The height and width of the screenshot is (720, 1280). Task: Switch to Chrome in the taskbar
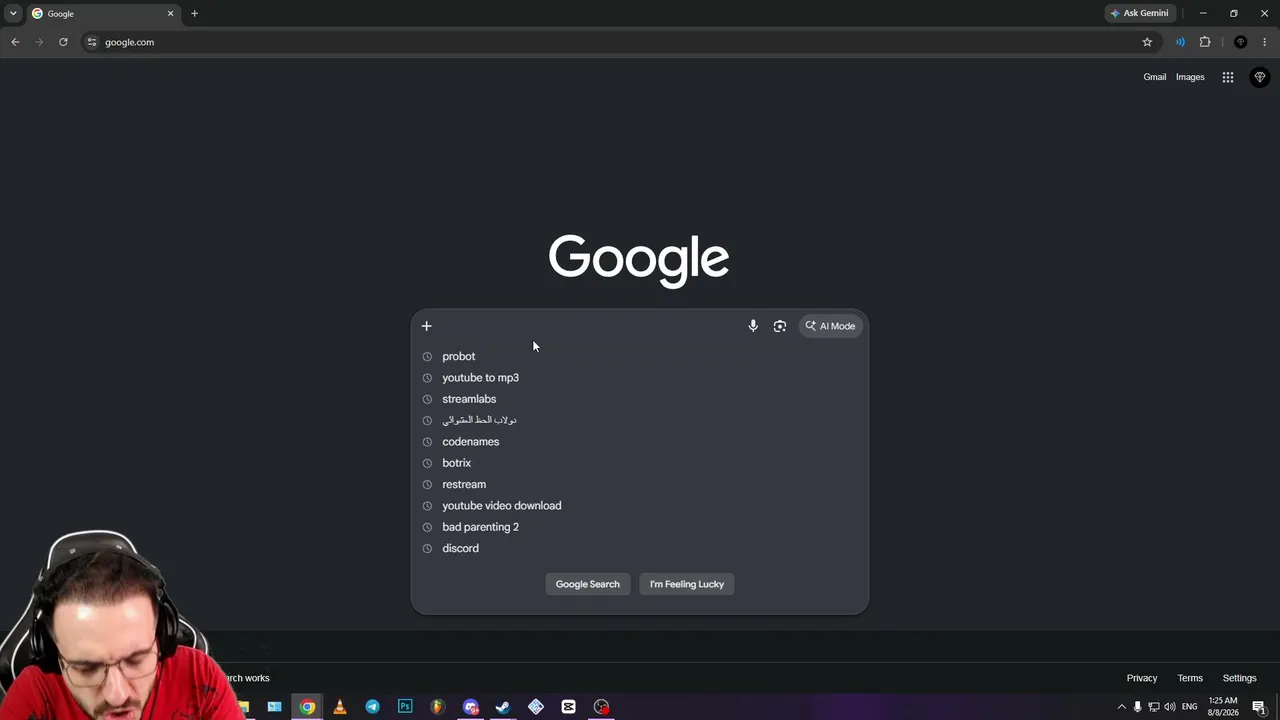pyautogui.click(x=307, y=707)
